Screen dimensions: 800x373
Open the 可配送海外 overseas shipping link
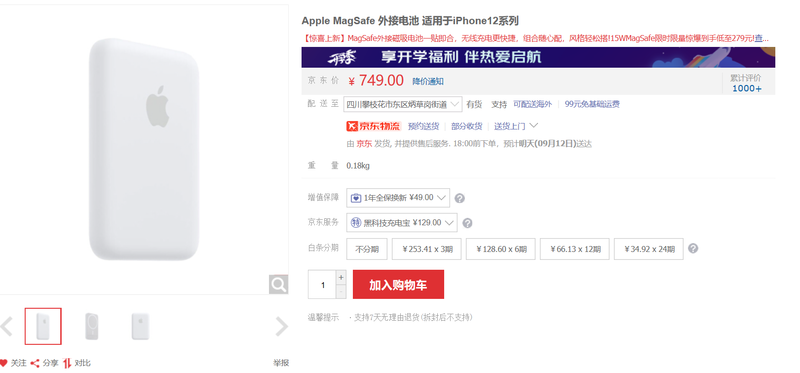pos(532,104)
